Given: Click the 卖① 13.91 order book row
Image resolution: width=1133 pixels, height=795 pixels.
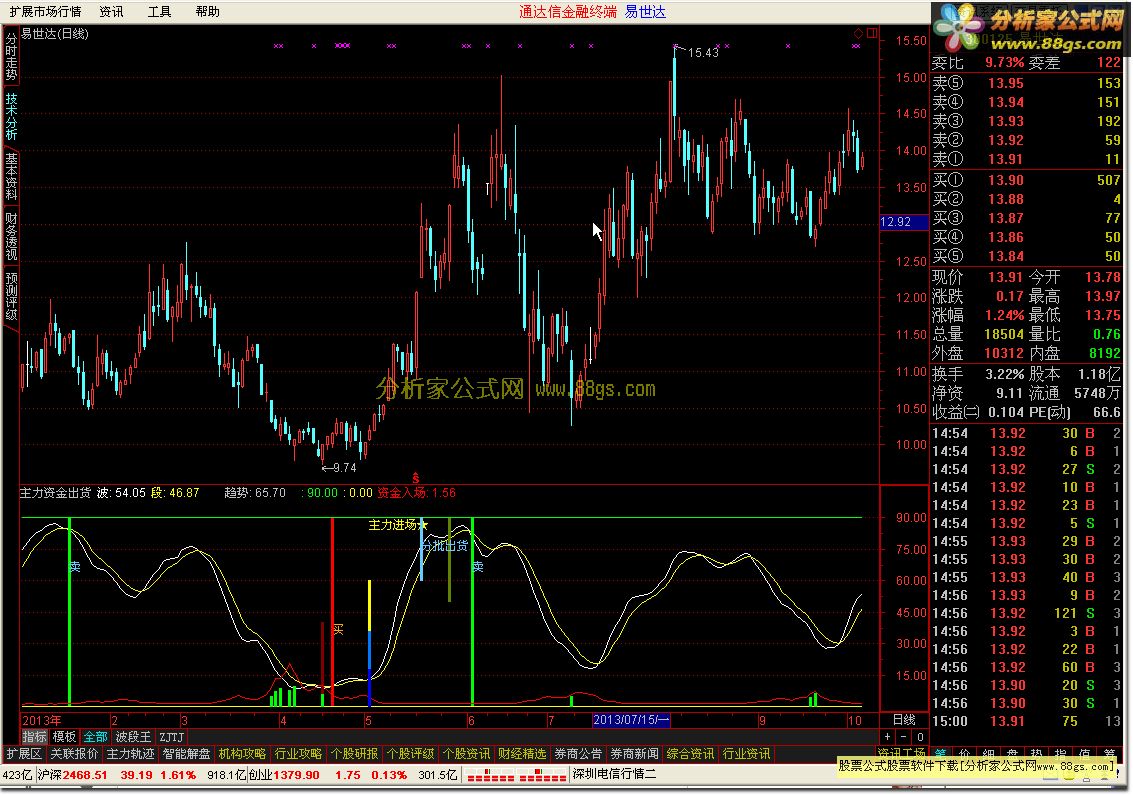Looking at the screenshot, I should coord(1026,159).
